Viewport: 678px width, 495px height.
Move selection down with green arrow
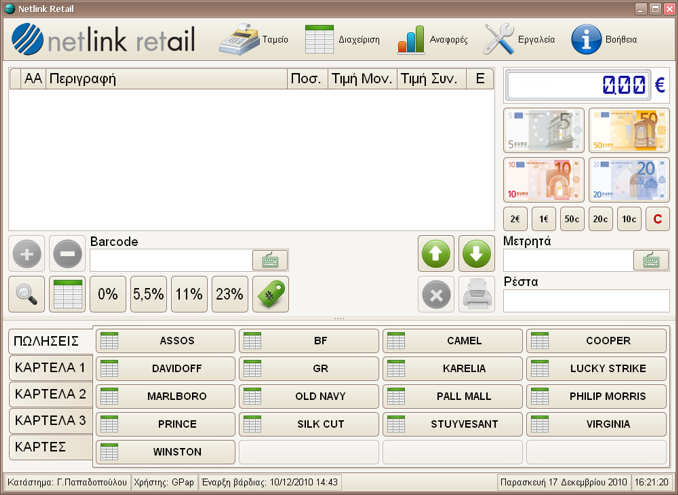[x=477, y=254]
